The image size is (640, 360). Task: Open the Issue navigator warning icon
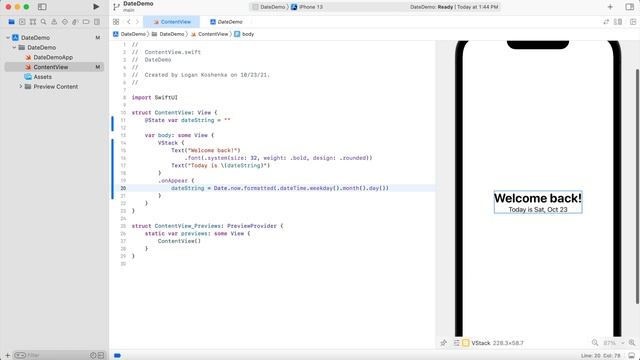54,22
